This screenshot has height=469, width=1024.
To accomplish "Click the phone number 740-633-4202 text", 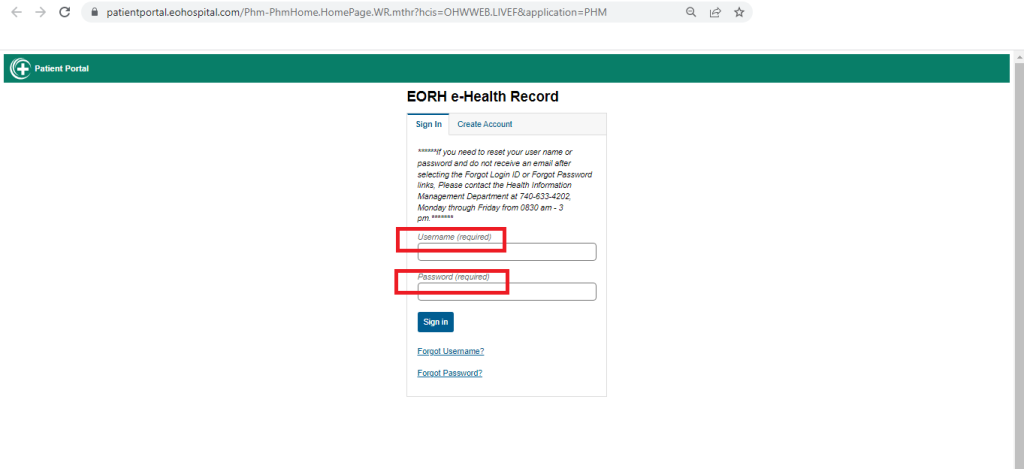I will point(546,196).
